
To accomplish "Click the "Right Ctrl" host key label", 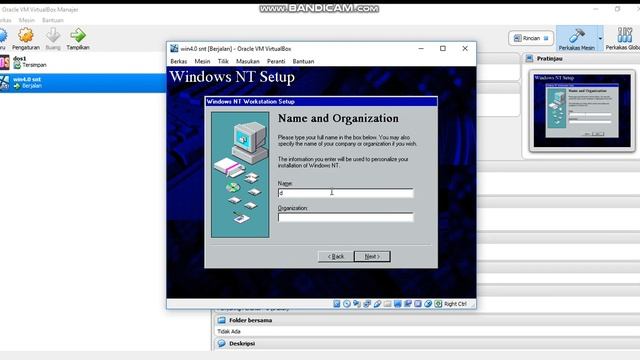I will [x=455, y=304].
